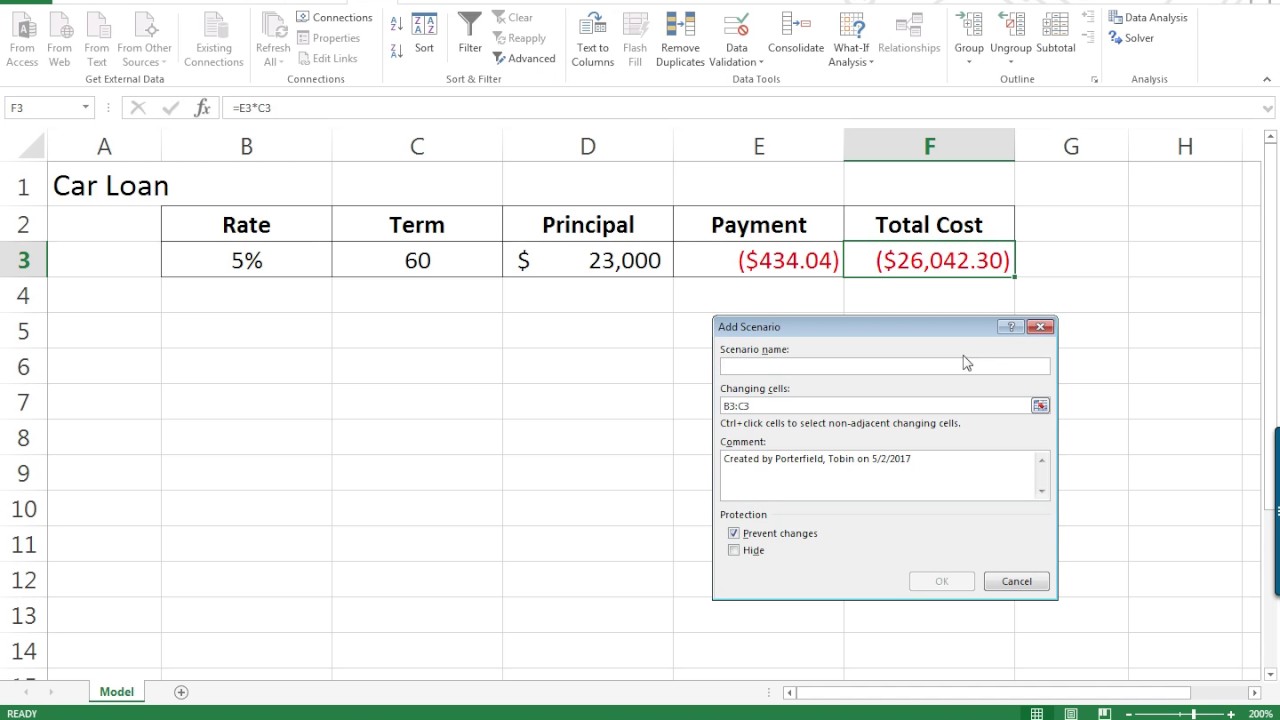Click collapse dialog icon beside Changing cells

(1040, 405)
